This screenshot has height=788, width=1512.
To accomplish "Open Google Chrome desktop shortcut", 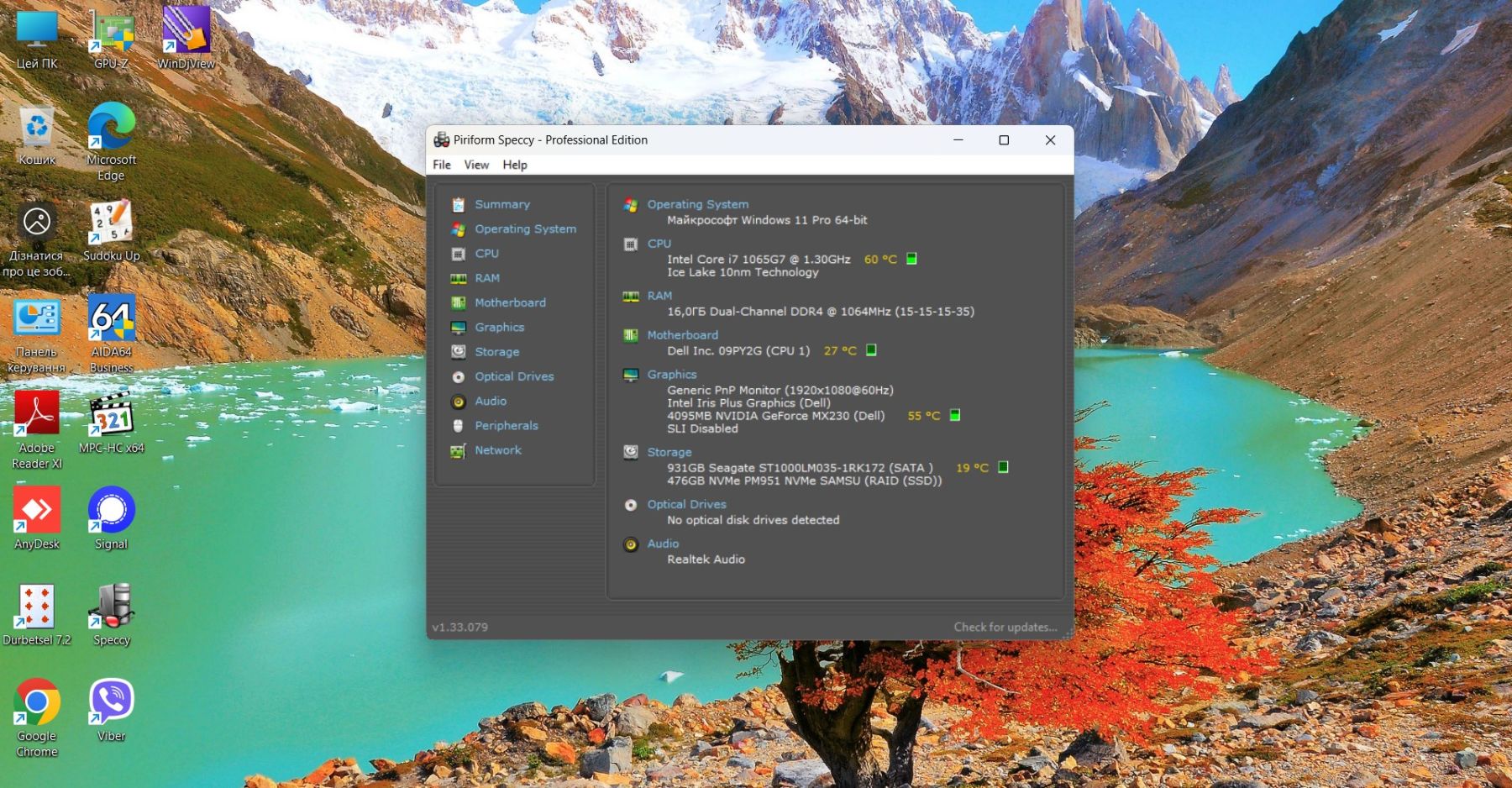I will coord(37,718).
